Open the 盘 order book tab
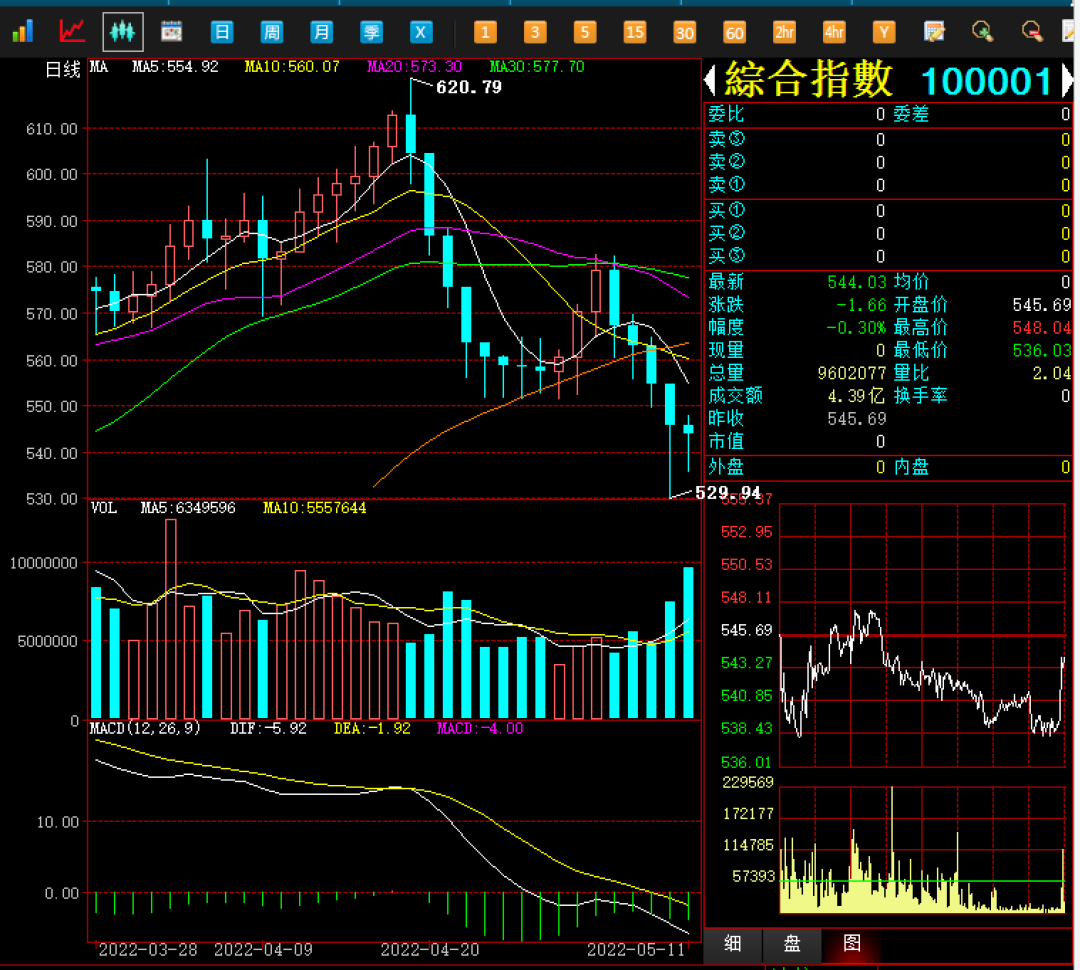 tap(792, 944)
